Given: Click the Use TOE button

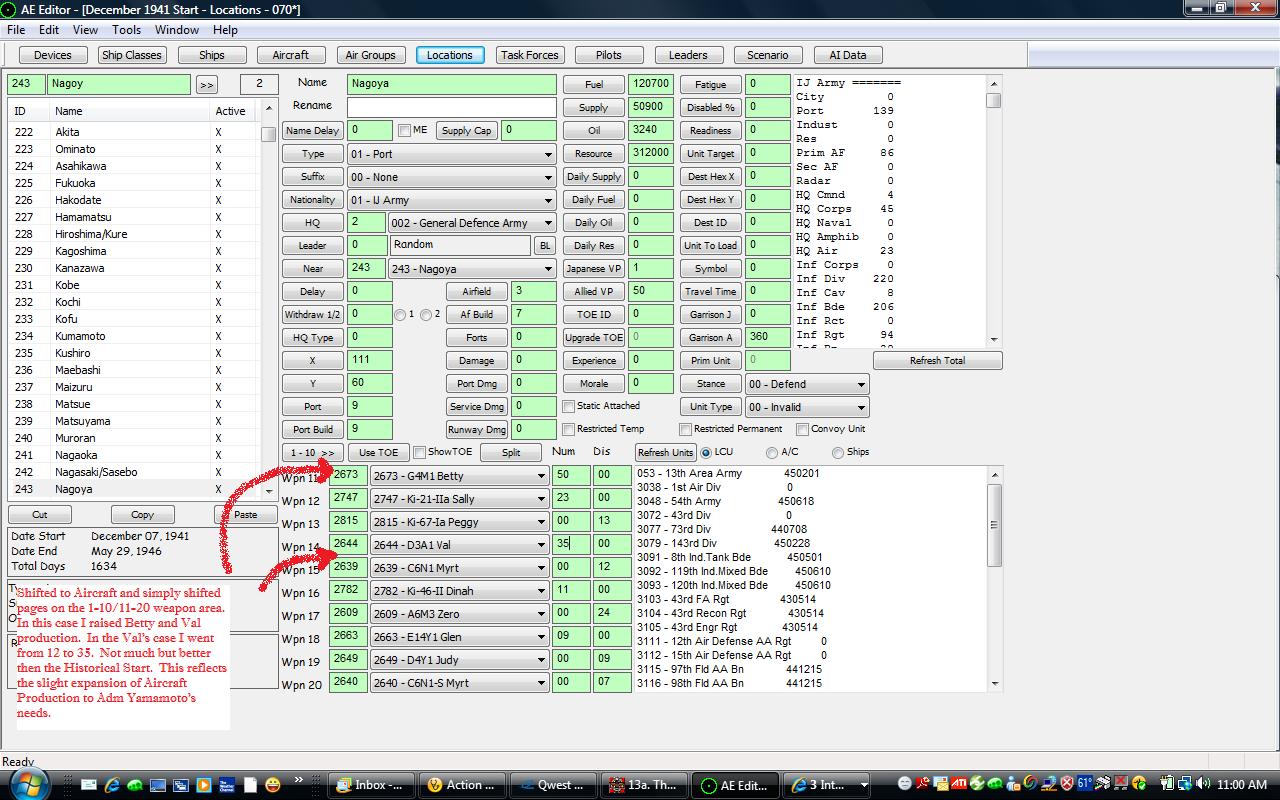Looking at the screenshot, I should (379, 453).
